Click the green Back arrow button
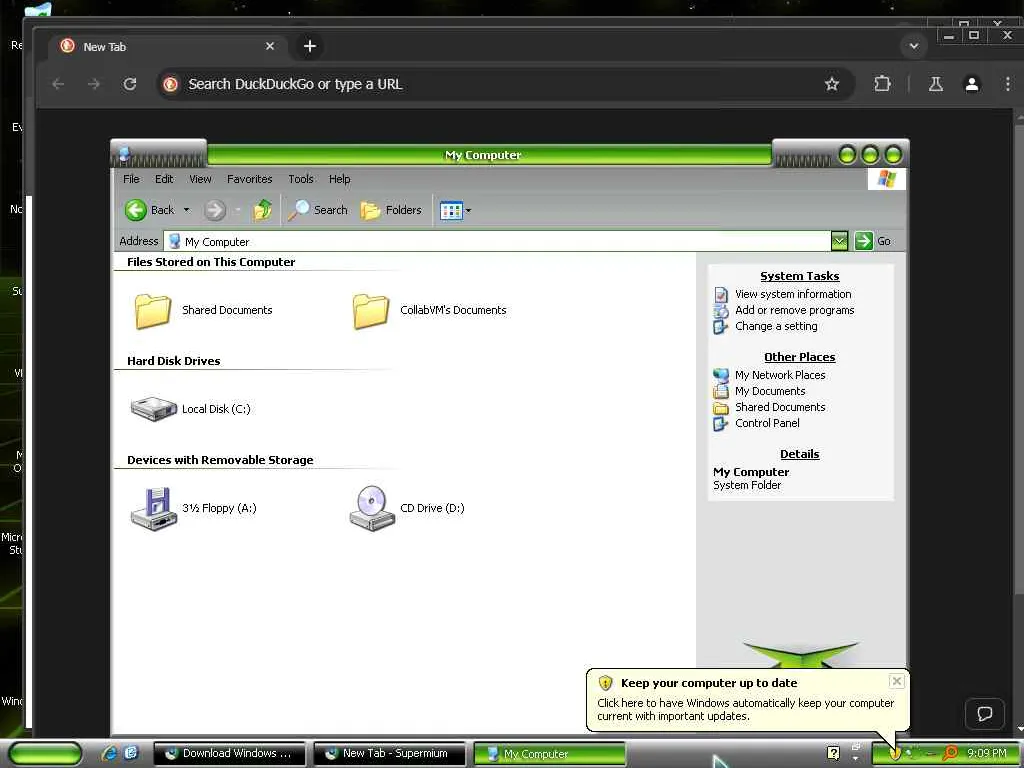 [x=136, y=210]
